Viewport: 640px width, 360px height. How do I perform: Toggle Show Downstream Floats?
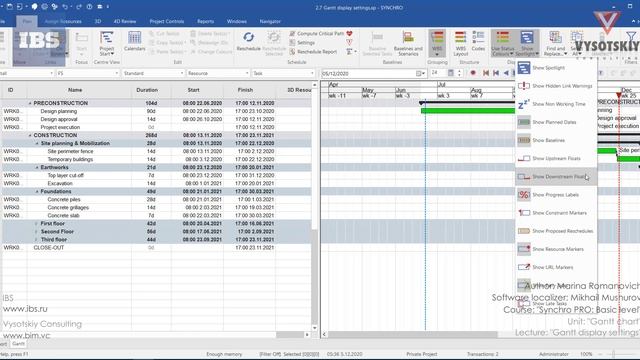556,176
